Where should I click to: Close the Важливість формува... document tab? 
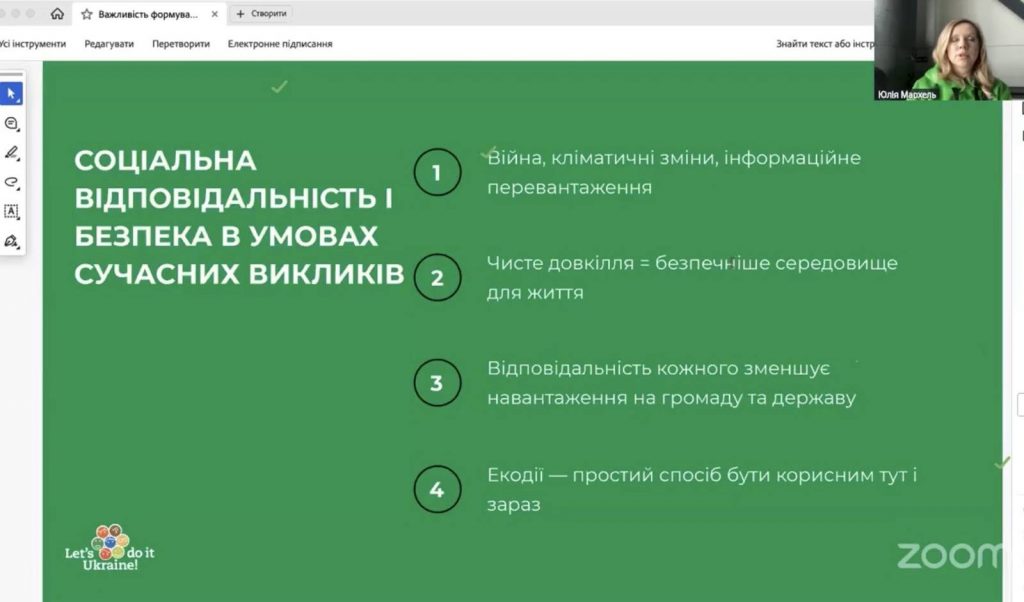click(x=214, y=14)
